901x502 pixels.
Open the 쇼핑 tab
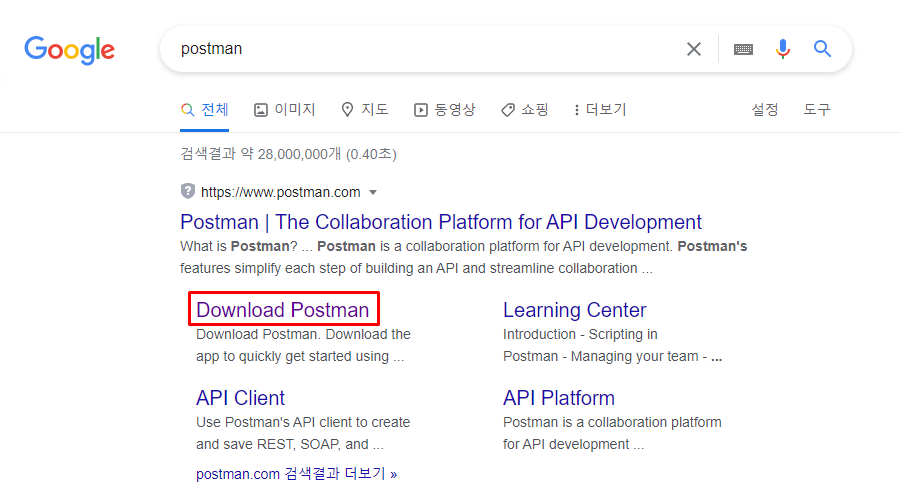(x=525, y=110)
